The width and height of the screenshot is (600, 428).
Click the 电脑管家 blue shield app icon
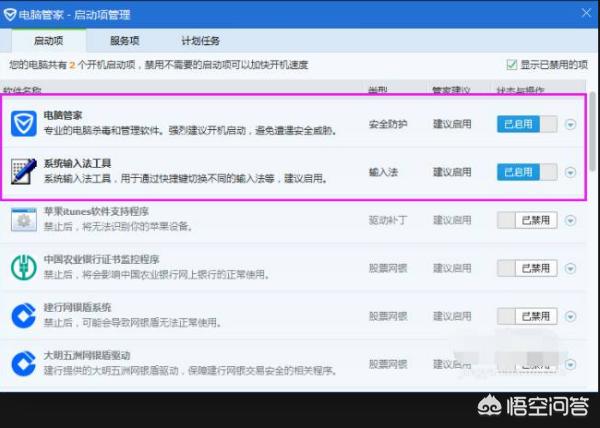point(22,124)
